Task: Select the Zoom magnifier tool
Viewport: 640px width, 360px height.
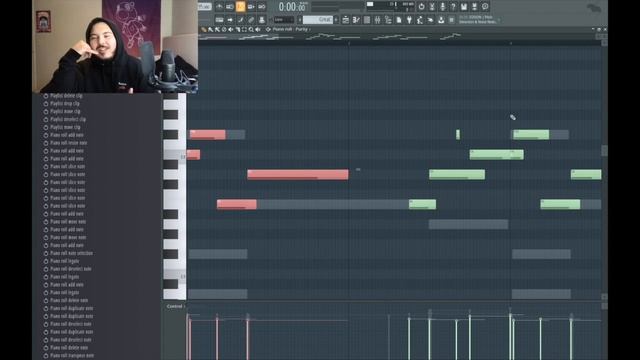Action: pyautogui.click(x=251, y=29)
